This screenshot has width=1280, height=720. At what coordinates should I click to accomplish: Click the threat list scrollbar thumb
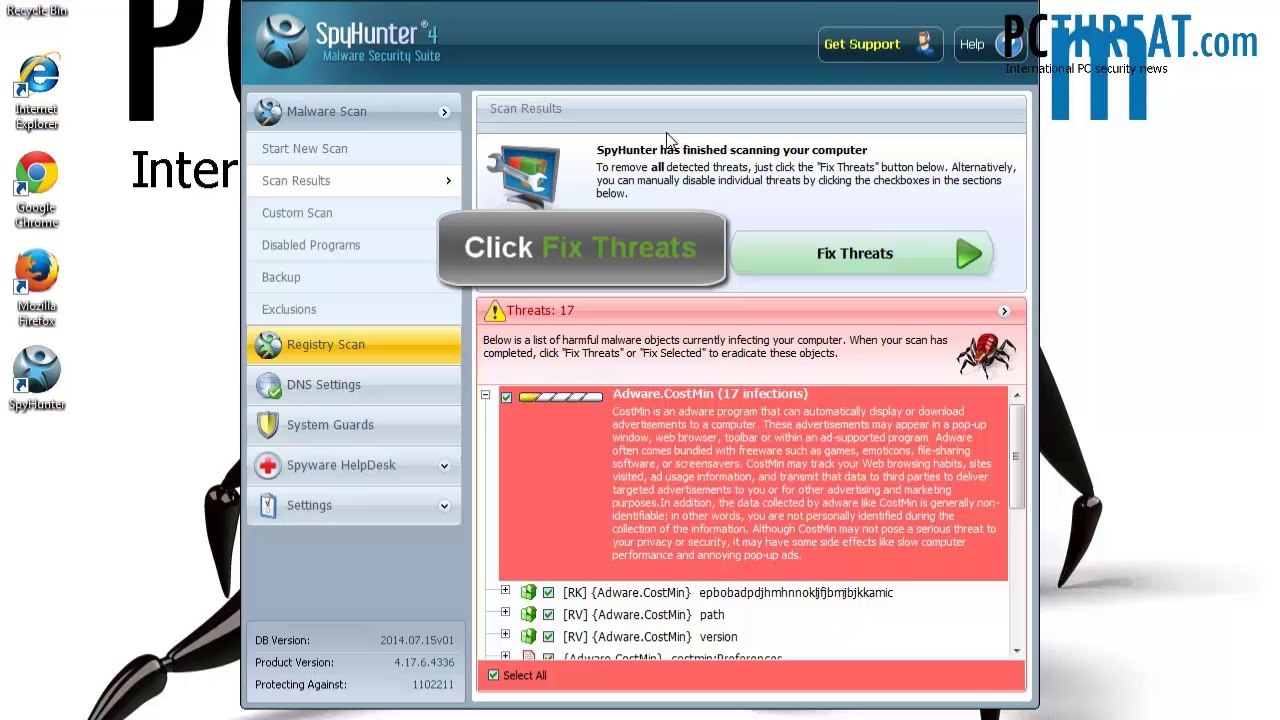tap(1016, 457)
